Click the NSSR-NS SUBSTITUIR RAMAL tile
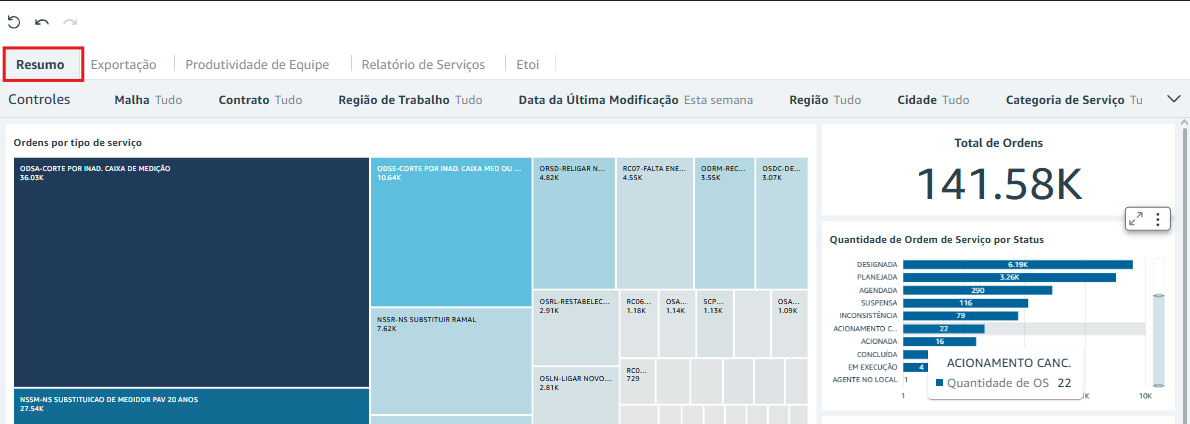This screenshot has height=424, width=1190. 450,360
